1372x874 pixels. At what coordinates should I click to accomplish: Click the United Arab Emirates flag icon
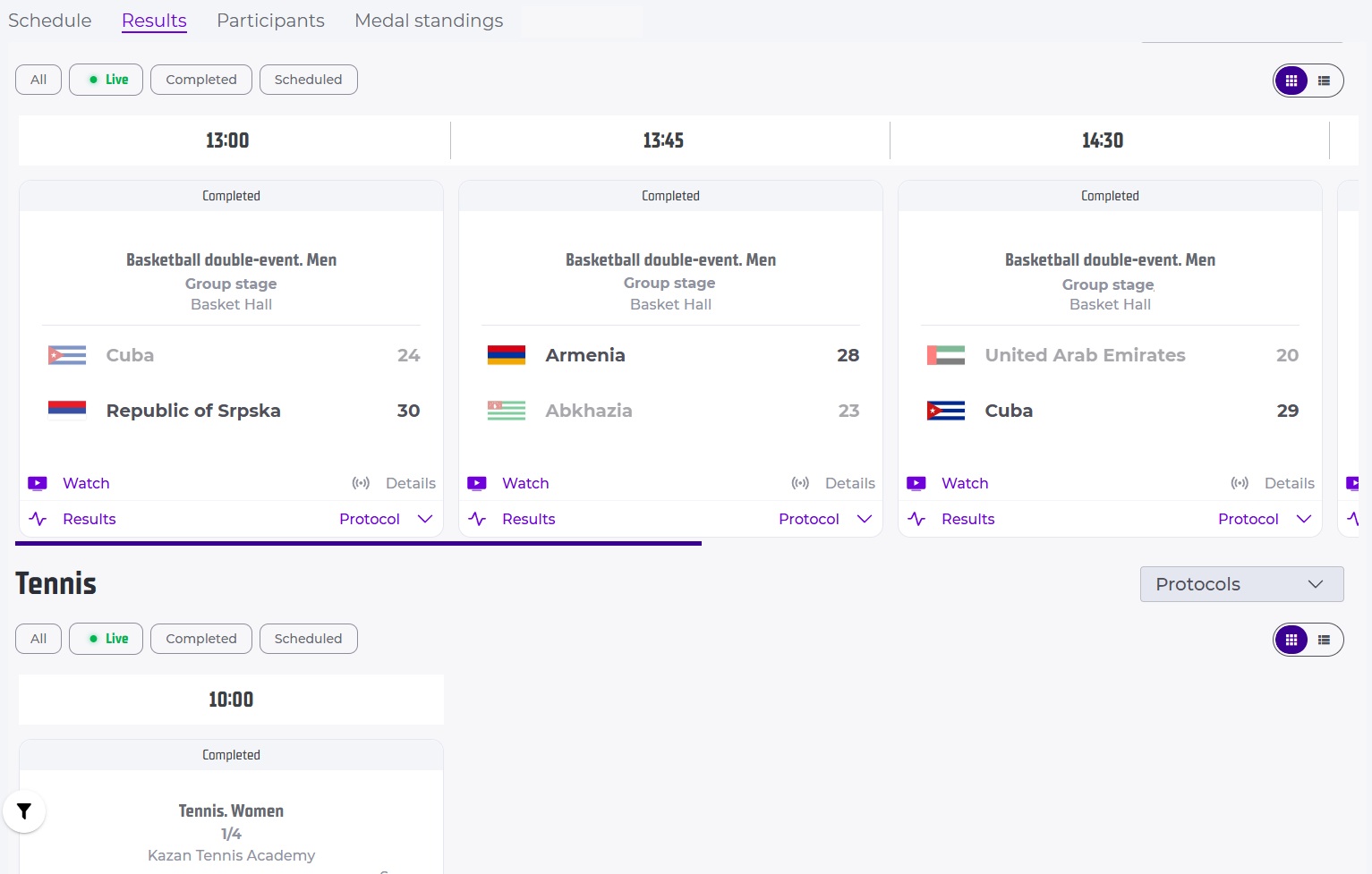tap(946, 355)
